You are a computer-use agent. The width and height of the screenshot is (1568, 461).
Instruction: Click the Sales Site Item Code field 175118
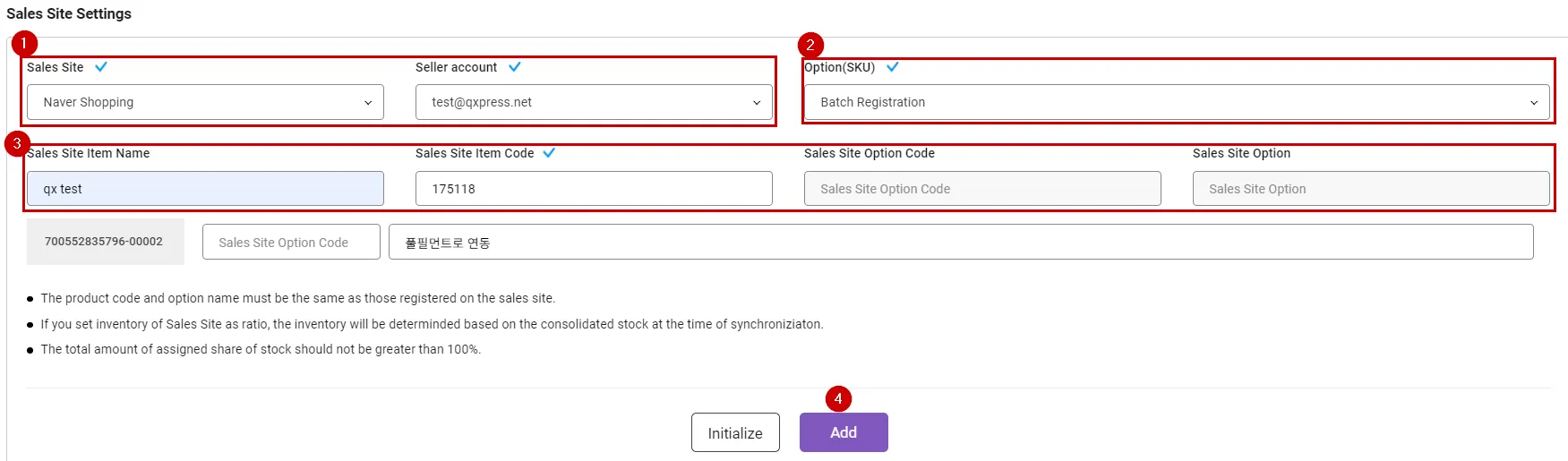(594, 189)
